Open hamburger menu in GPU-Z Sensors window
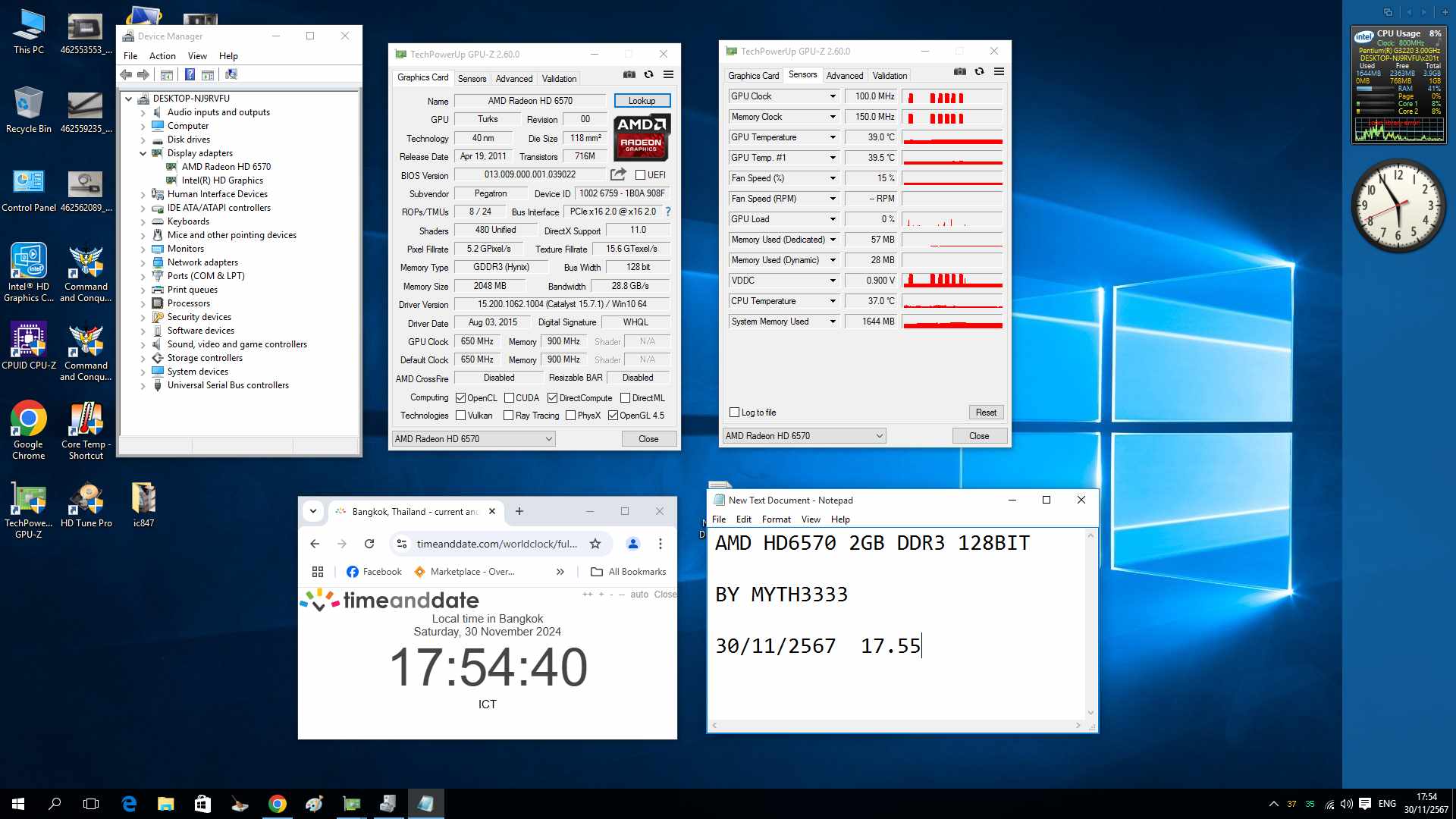This screenshot has height=819, width=1456. pos(999,71)
